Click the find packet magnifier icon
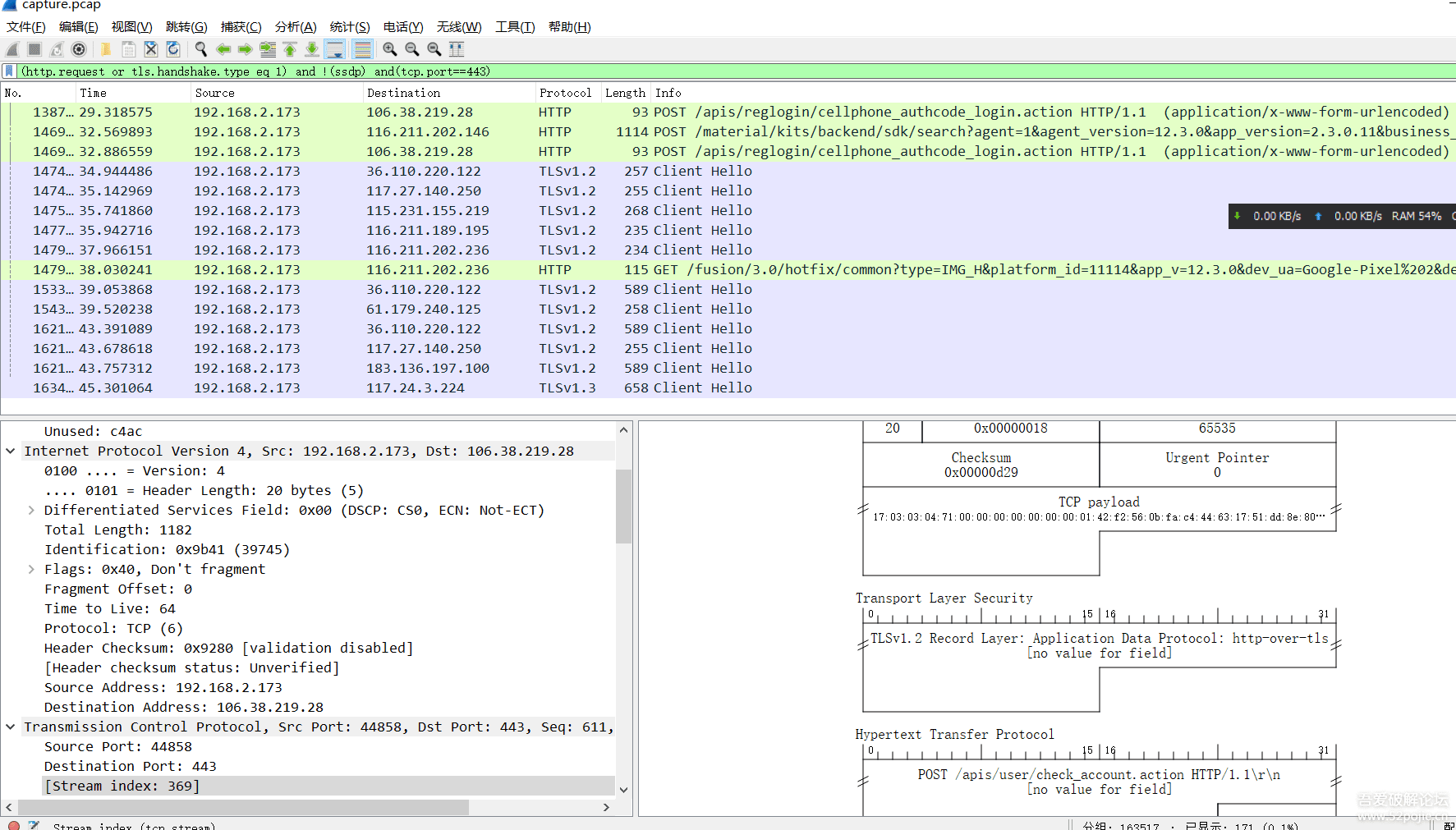1456x830 pixels. [200, 49]
